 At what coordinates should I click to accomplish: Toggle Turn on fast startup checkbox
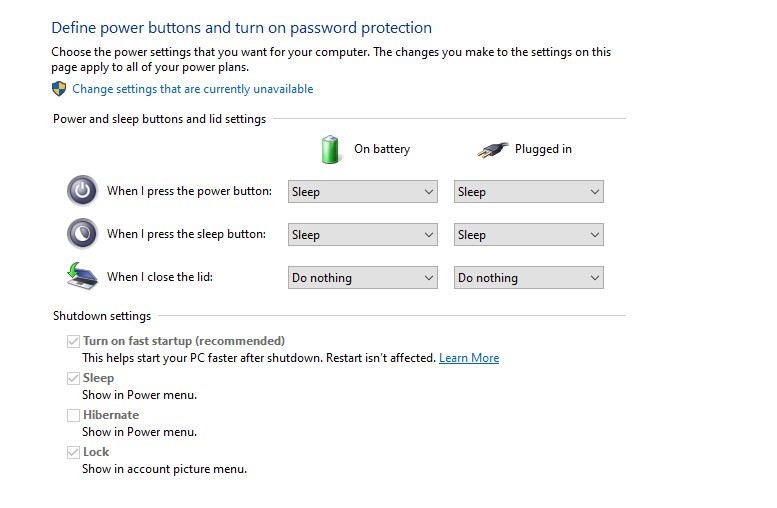point(73,341)
